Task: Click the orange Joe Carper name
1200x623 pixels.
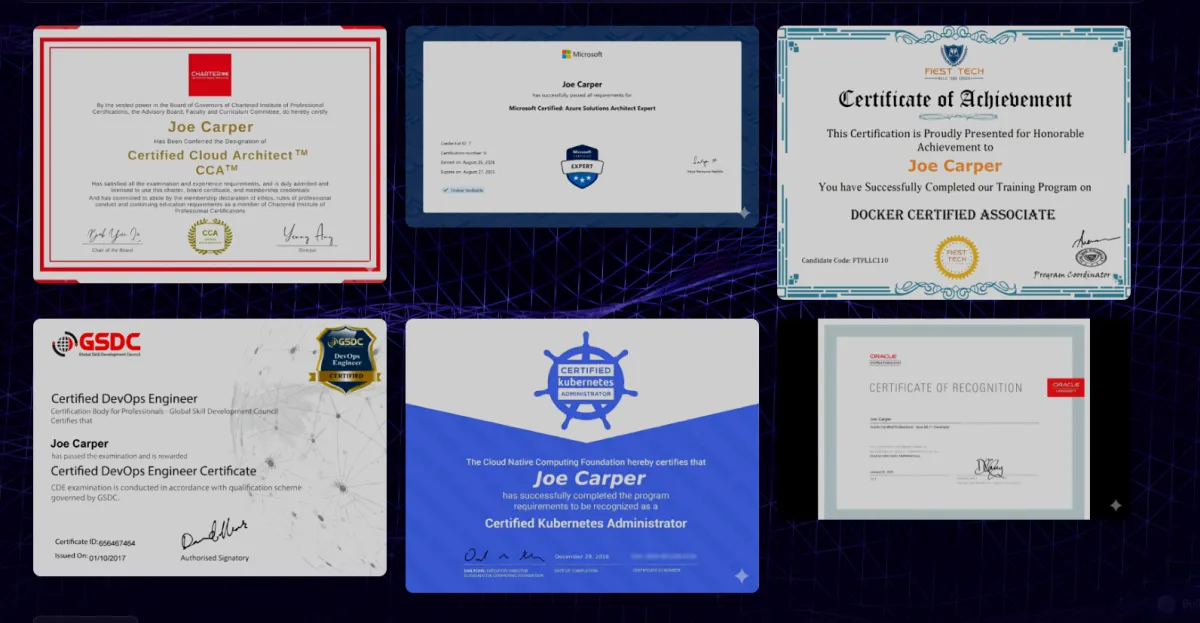Action: point(954,166)
